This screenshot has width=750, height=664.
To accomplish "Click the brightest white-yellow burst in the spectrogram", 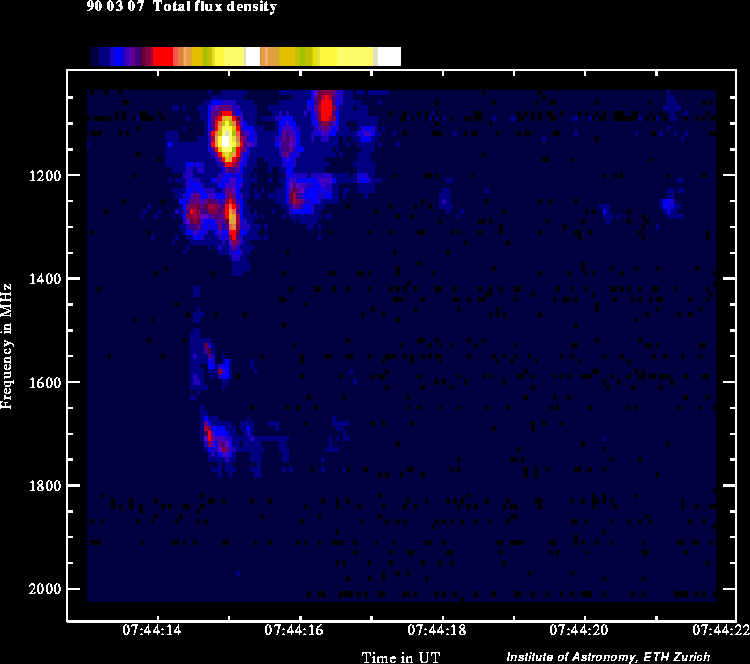I will [x=226, y=140].
